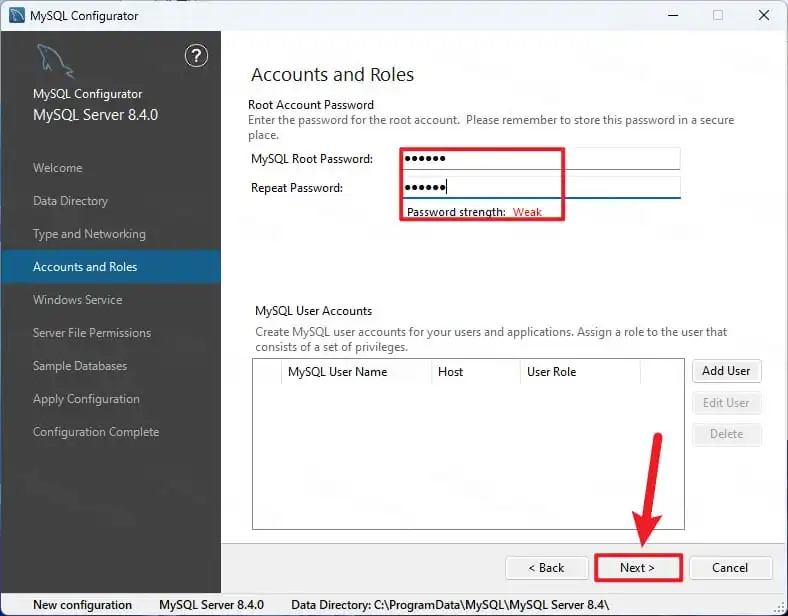This screenshot has width=788, height=616.
Task: Click the Add User button
Action: (x=726, y=371)
